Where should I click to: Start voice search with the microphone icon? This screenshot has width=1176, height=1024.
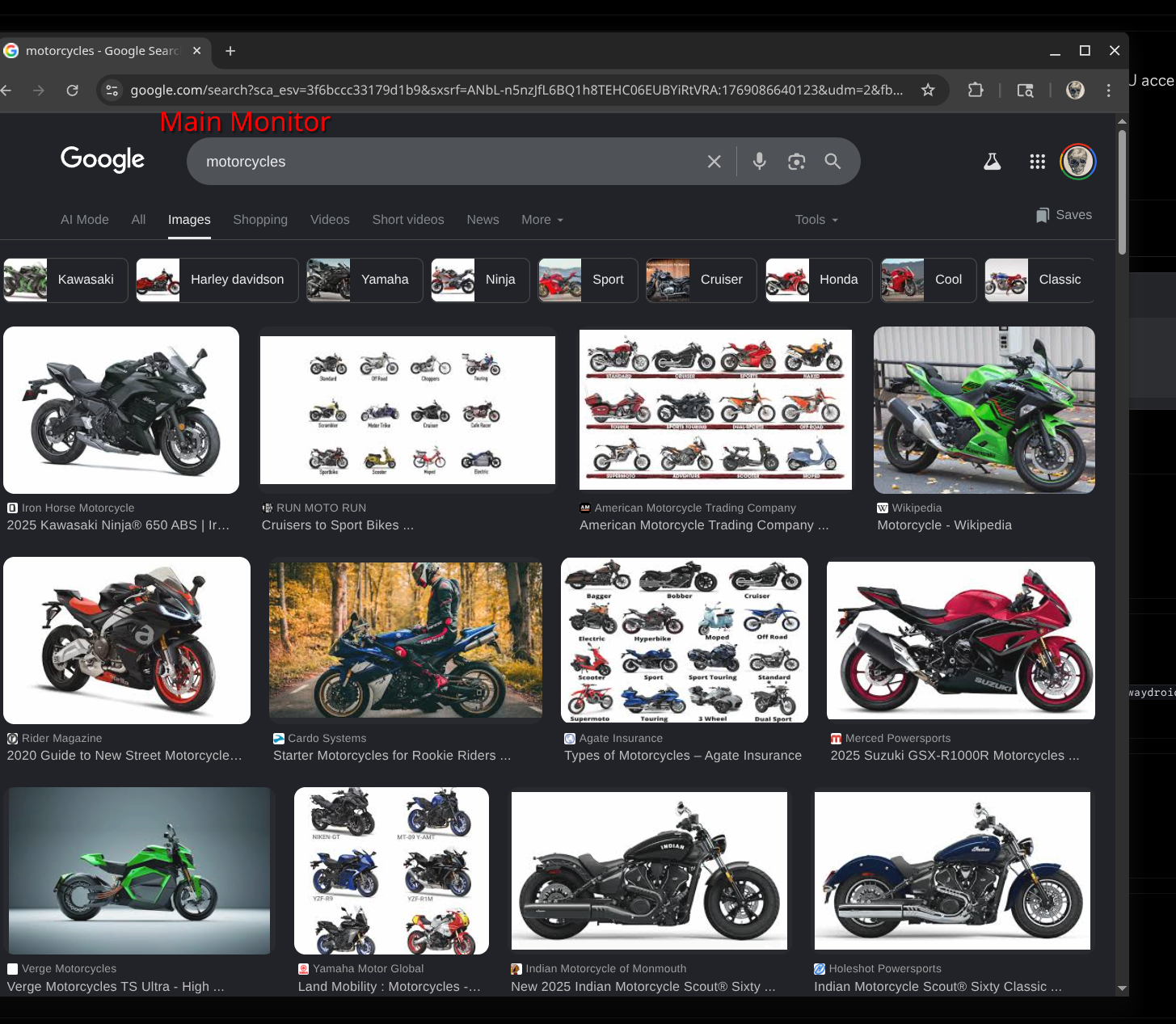pyautogui.click(x=759, y=162)
